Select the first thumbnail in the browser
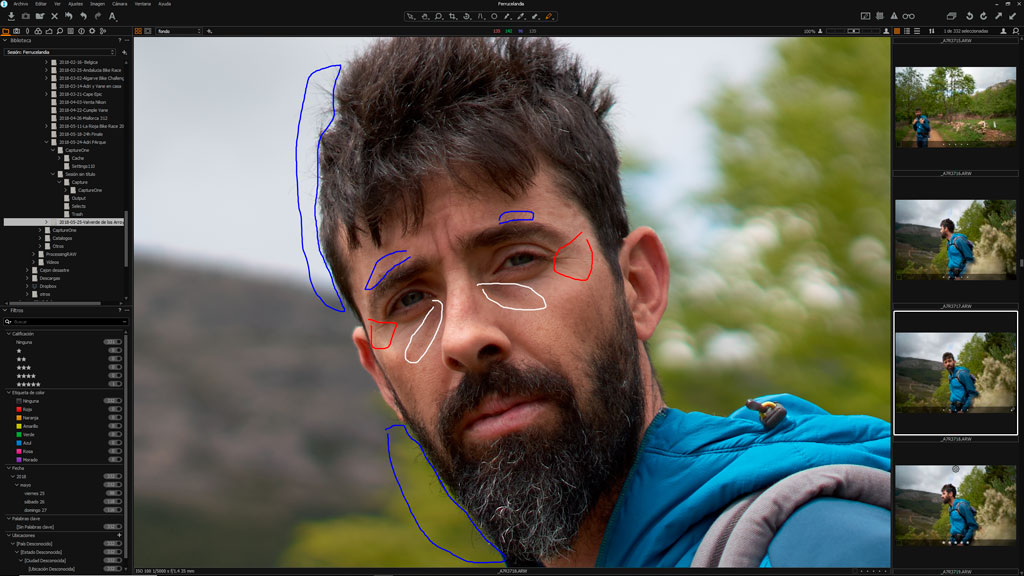Image resolution: width=1024 pixels, height=576 pixels. [955, 107]
